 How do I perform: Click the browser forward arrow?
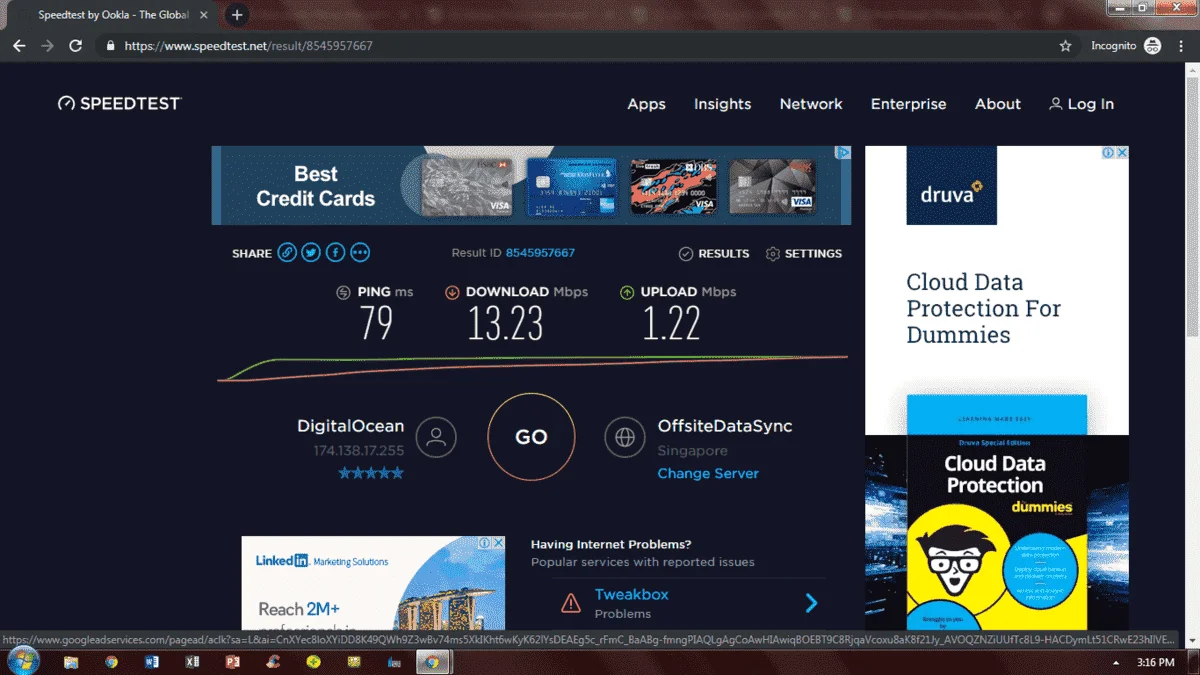point(47,46)
